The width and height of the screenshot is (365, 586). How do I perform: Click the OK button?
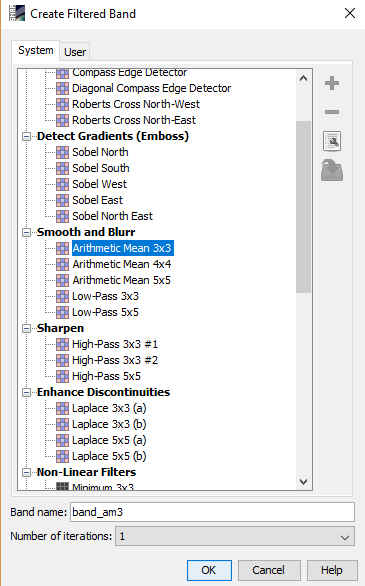(x=209, y=570)
